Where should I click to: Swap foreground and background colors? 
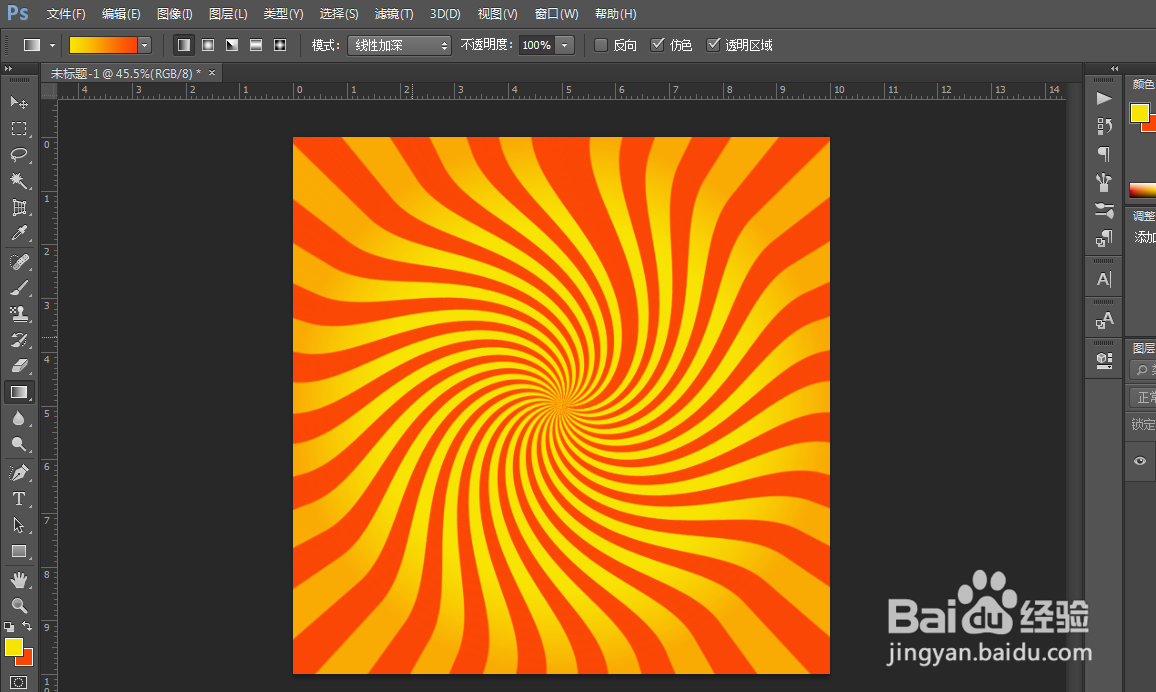(x=27, y=626)
